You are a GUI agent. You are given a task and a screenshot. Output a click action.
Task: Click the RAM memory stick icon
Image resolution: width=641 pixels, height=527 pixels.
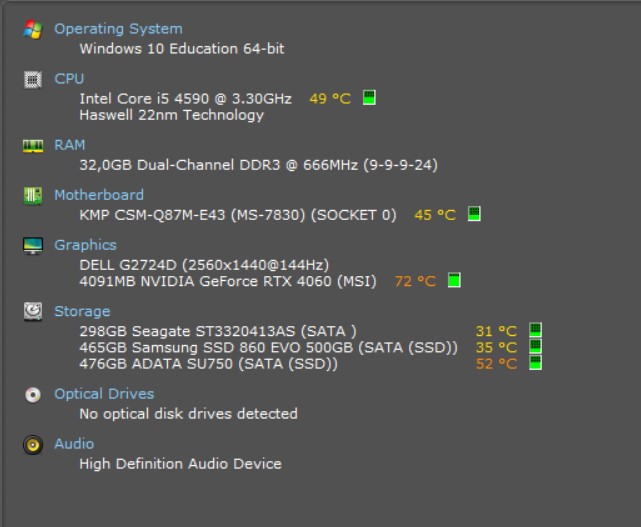pos(33,145)
